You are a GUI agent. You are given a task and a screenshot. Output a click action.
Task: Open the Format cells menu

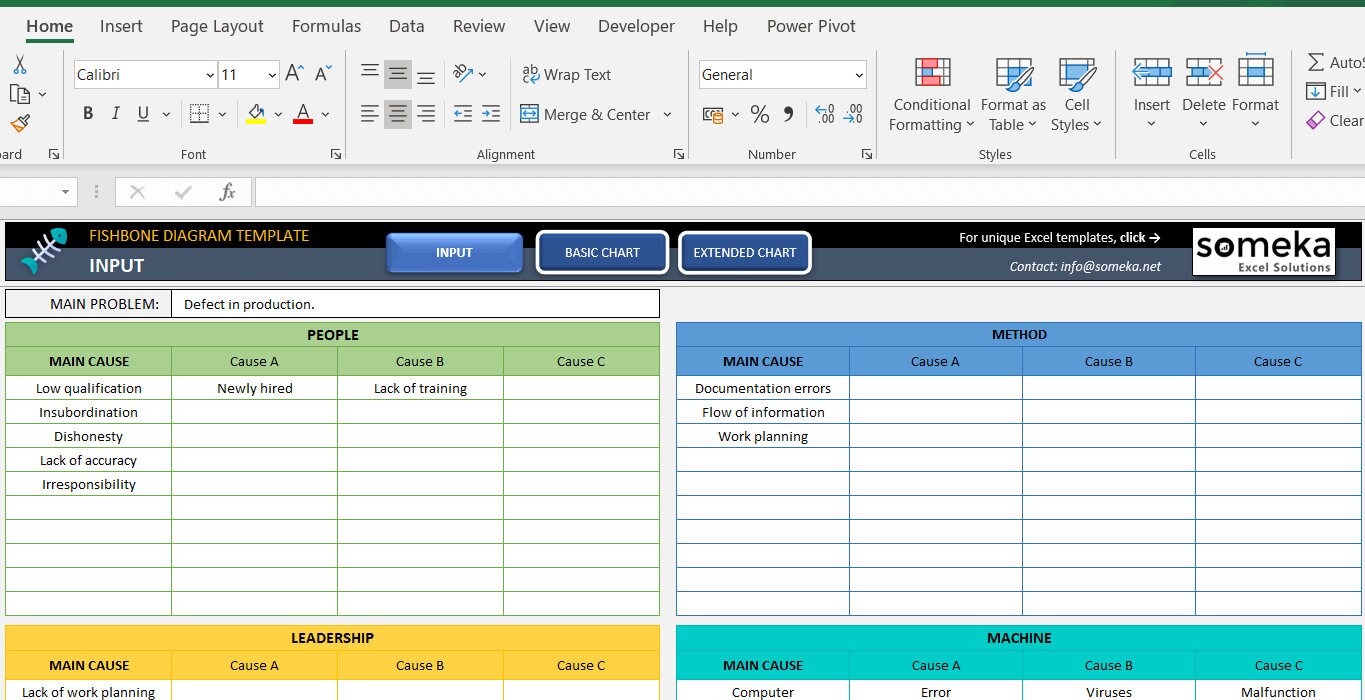[x=1255, y=94]
